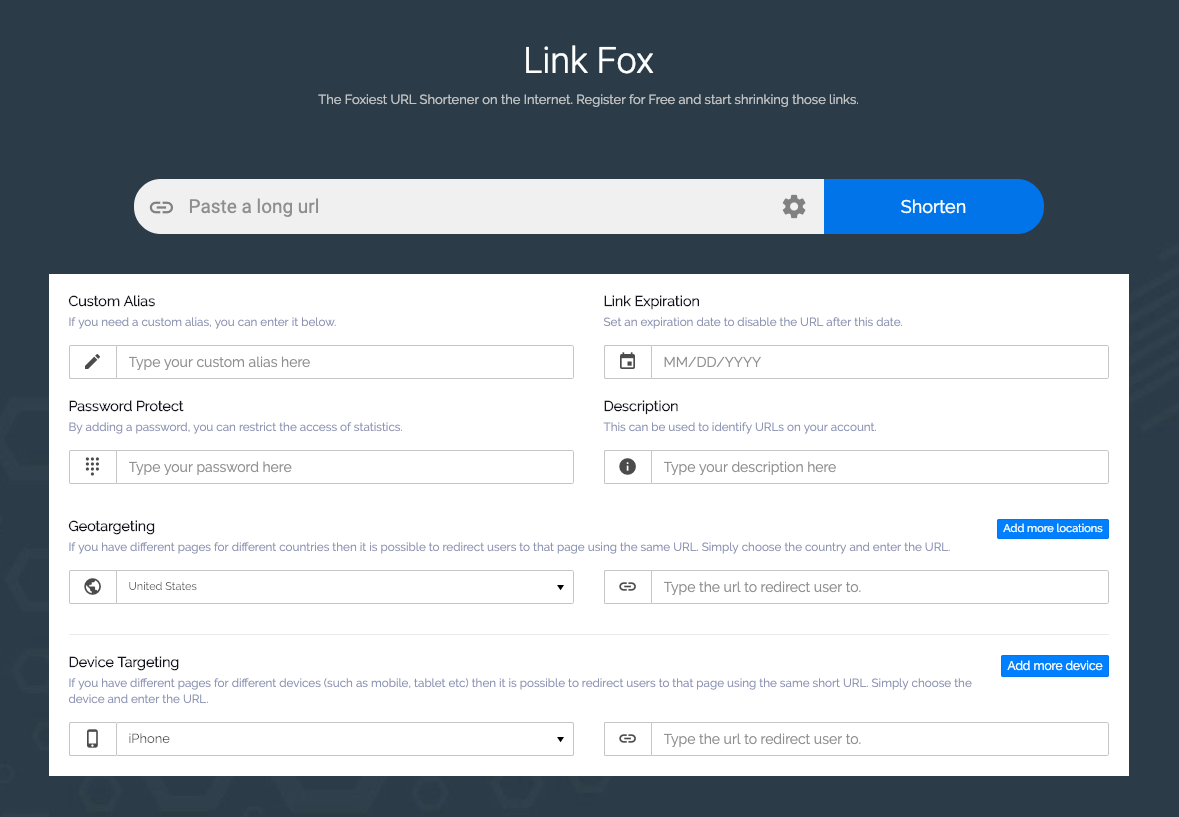
Task: Expand the Geotargeting country selector arrow
Action: tap(560, 587)
